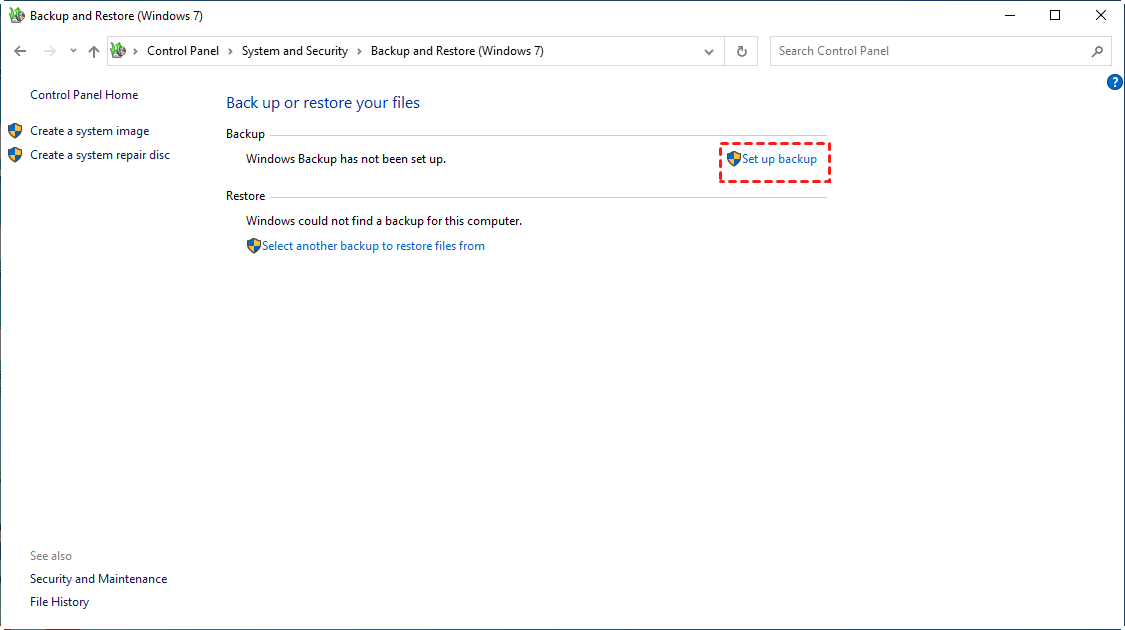Click the blue Help question mark icon
This screenshot has width=1125, height=630.
click(1115, 82)
